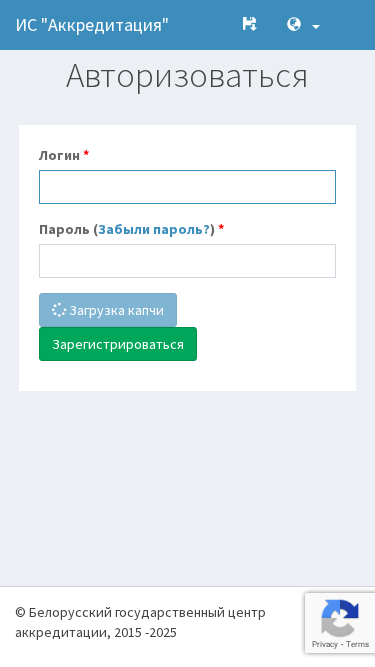Click the Пароль label text
The height and width of the screenshot is (667, 375).
[64, 230]
